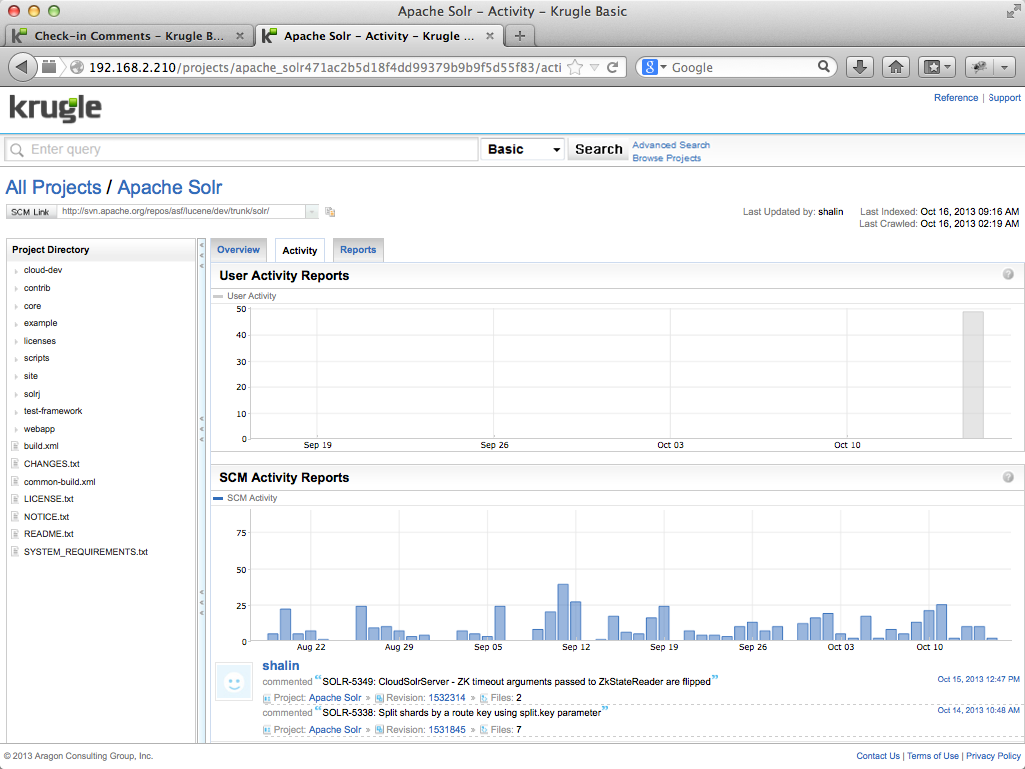Bookmark this page with the star icon
The width and height of the screenshot is (1025, 769).
point(575,67)
